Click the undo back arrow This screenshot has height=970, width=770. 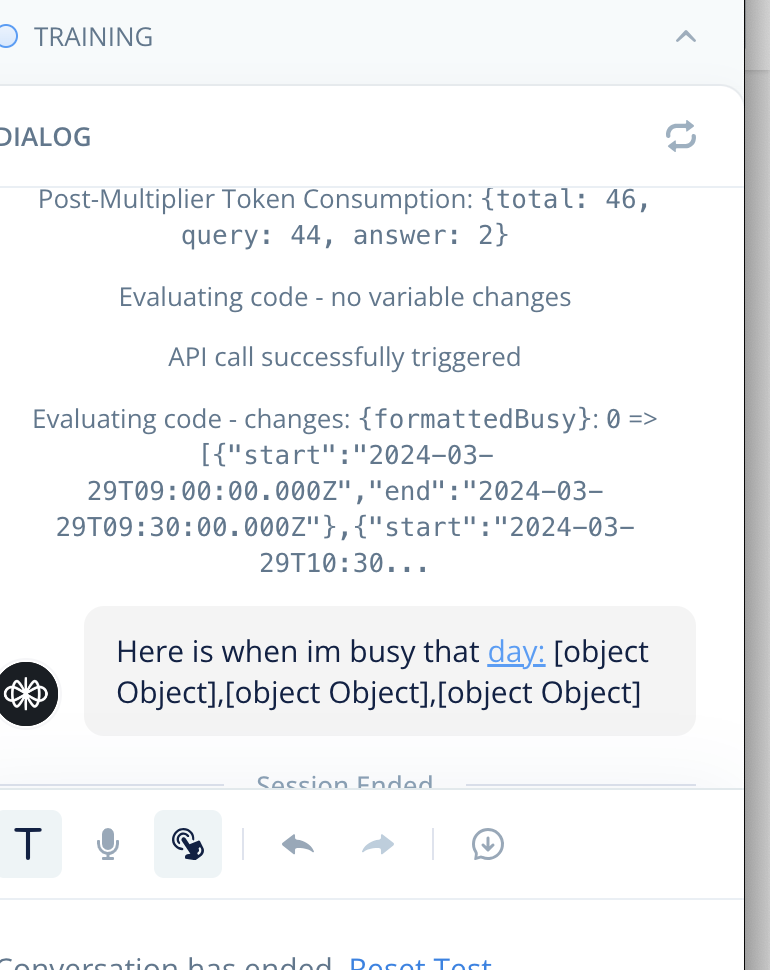coord(297,844)
